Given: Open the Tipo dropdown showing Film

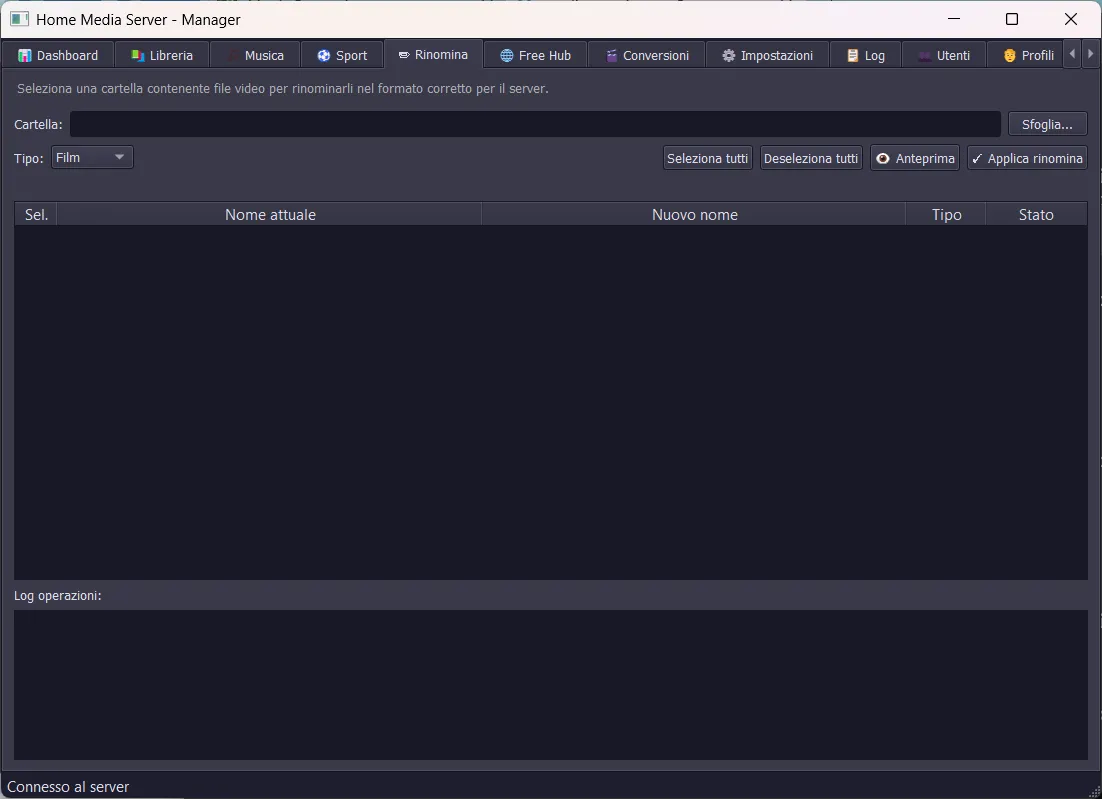Looking at the screenshot, I should (x=92, y=157).
